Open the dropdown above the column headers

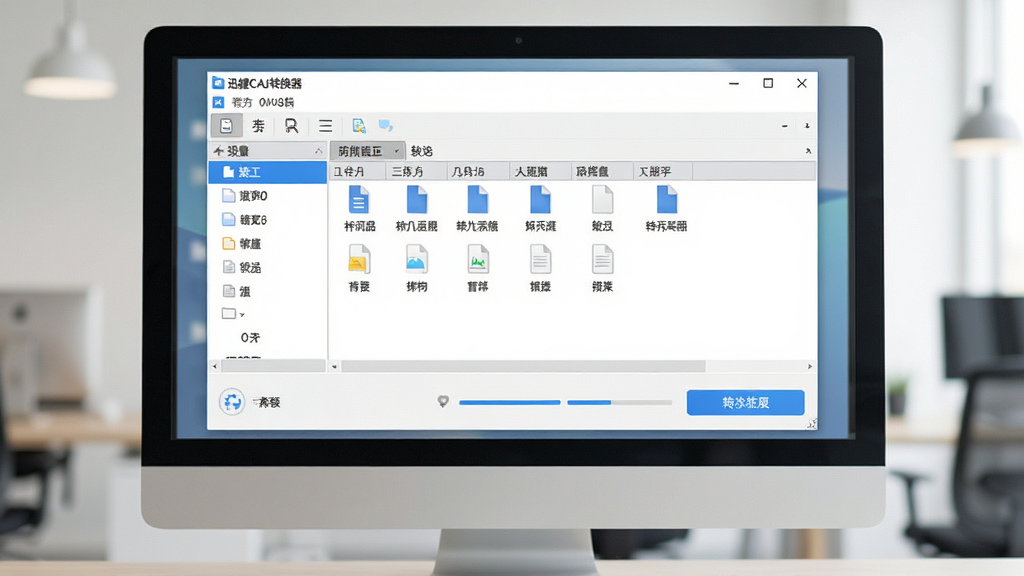[x=368, y=151]
